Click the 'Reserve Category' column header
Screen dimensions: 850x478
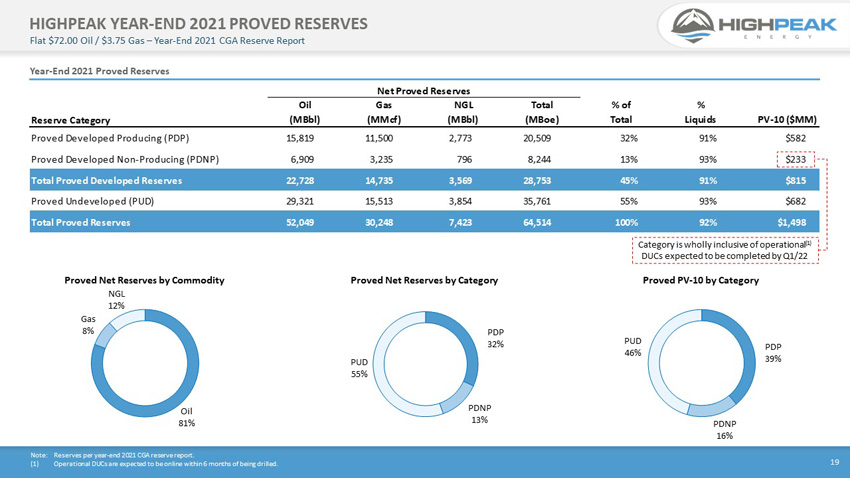(70, 120)
